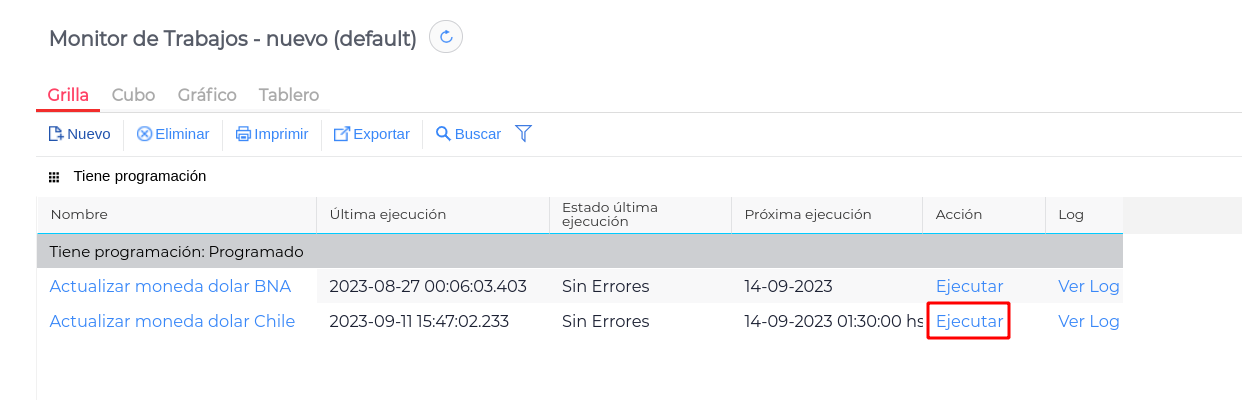The image size is (1242, 400).
Task: Click the Nuevo document icon
Action: 56,134
